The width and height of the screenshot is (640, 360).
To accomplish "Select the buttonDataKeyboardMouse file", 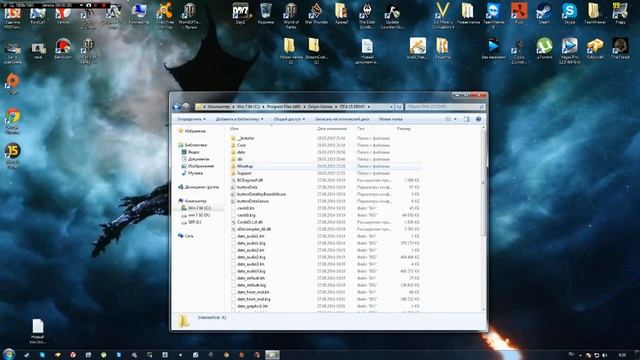I will pyautogui.click(x=324, y=194).
